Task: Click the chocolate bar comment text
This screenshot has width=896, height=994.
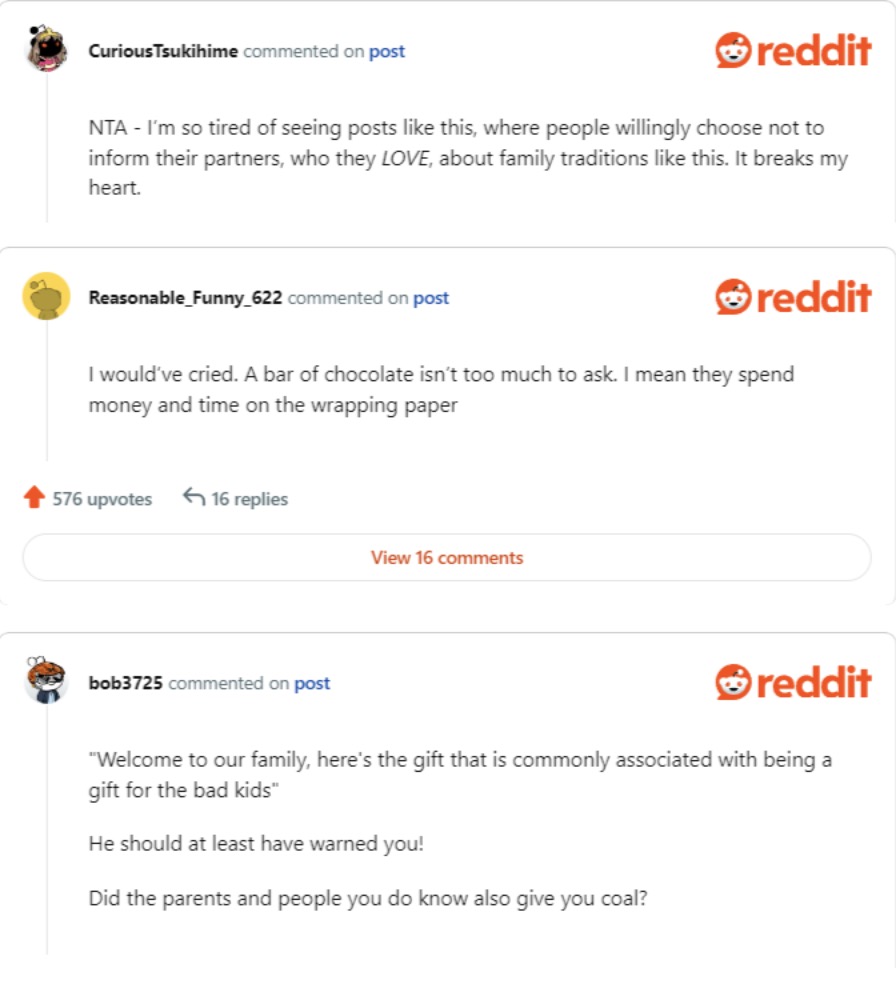Action: pyautogui.click(x=440, y=390)
